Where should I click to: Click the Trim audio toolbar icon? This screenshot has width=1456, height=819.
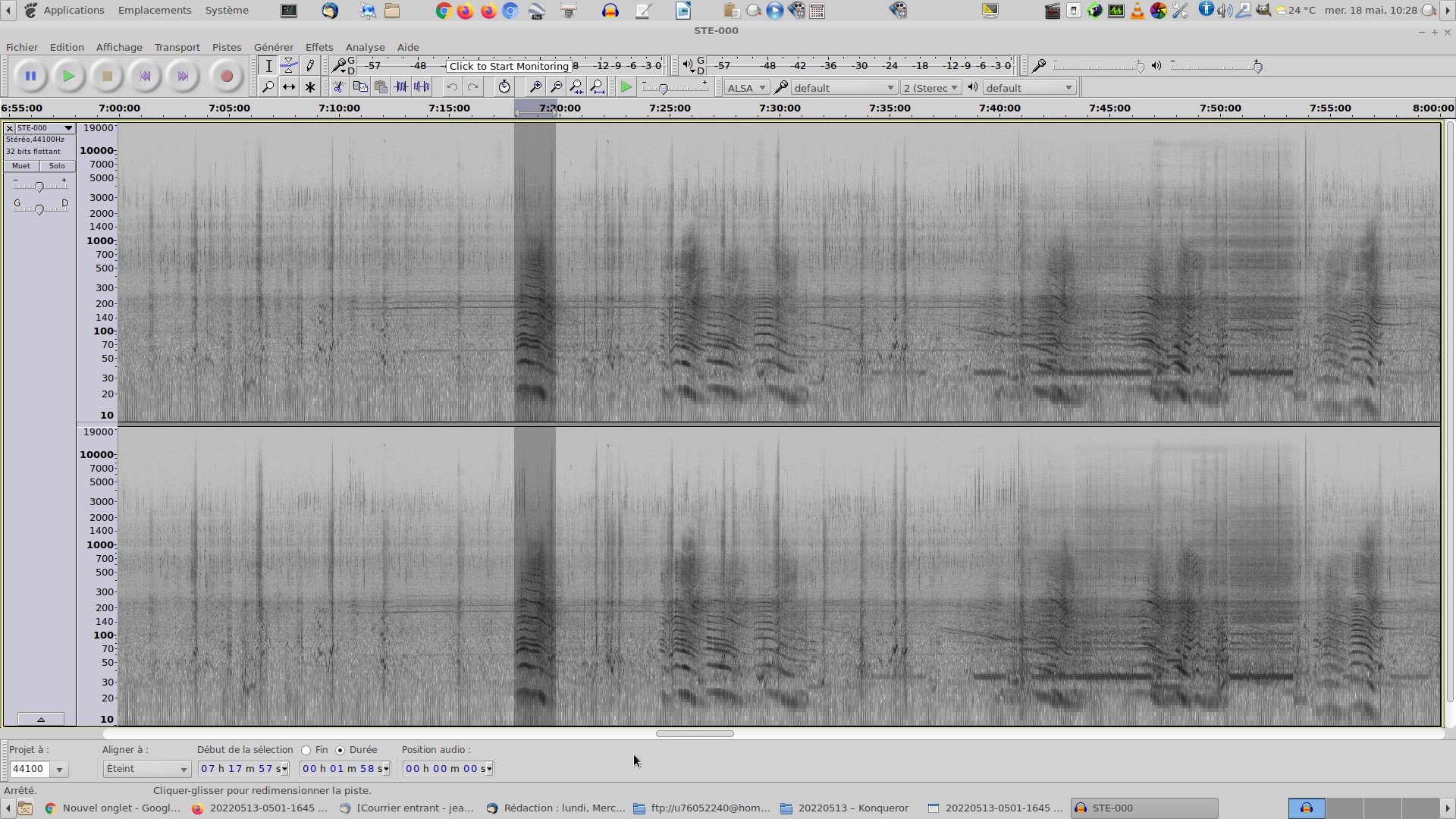pyautogui.click(x=401, y=87)
